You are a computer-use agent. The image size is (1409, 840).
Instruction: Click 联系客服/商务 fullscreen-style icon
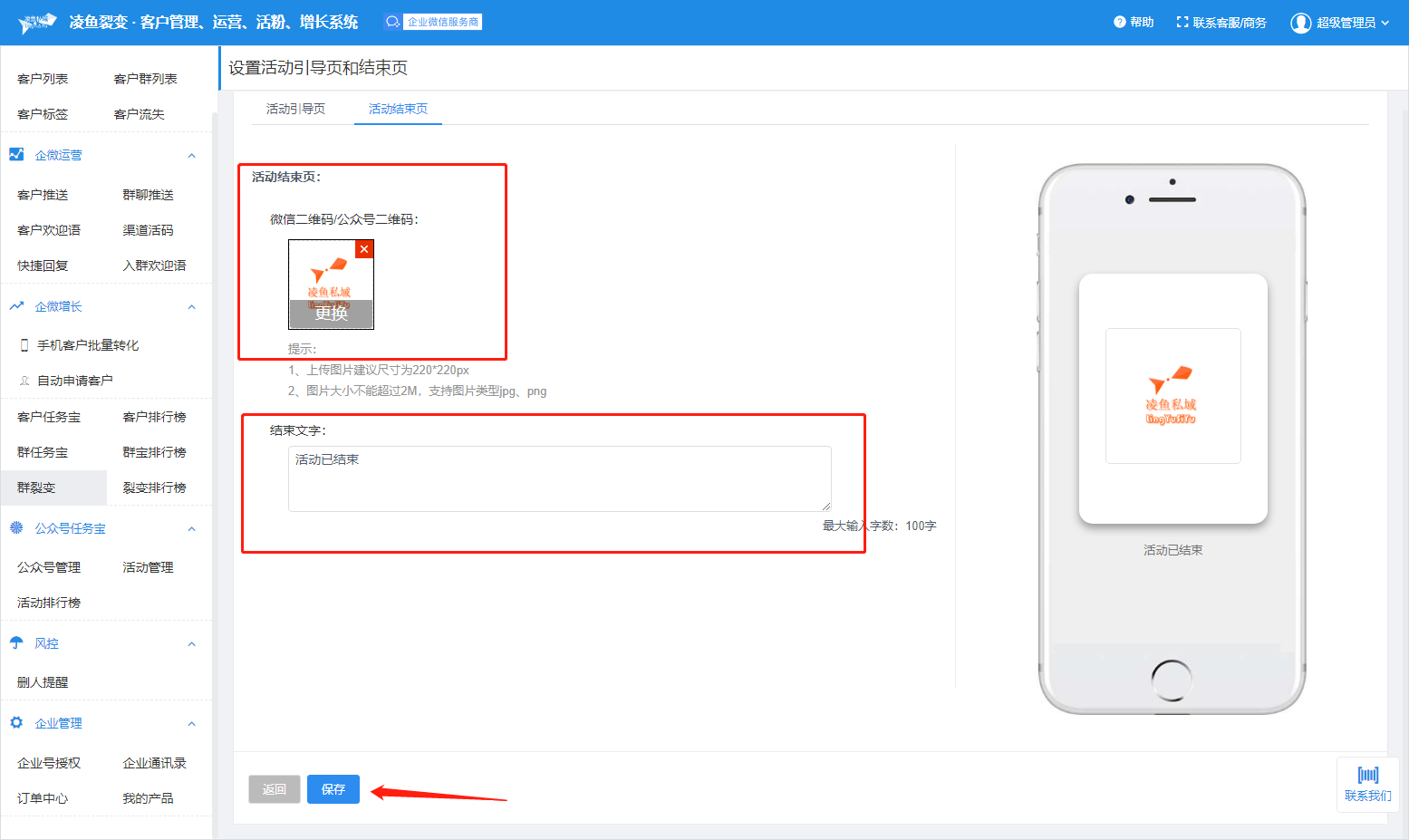1182,22
